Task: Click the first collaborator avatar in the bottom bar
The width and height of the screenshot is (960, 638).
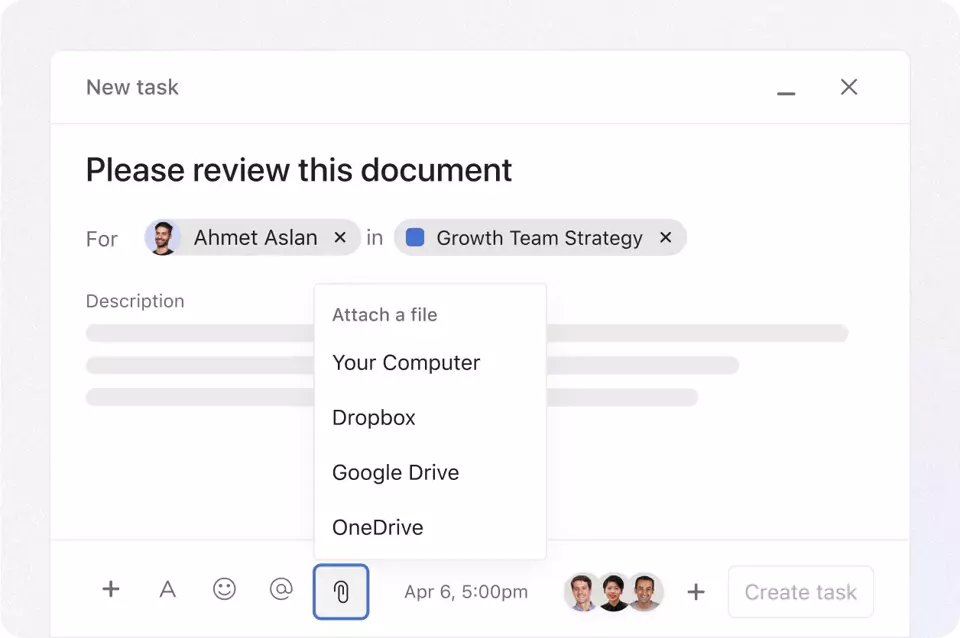Action: 582,592
